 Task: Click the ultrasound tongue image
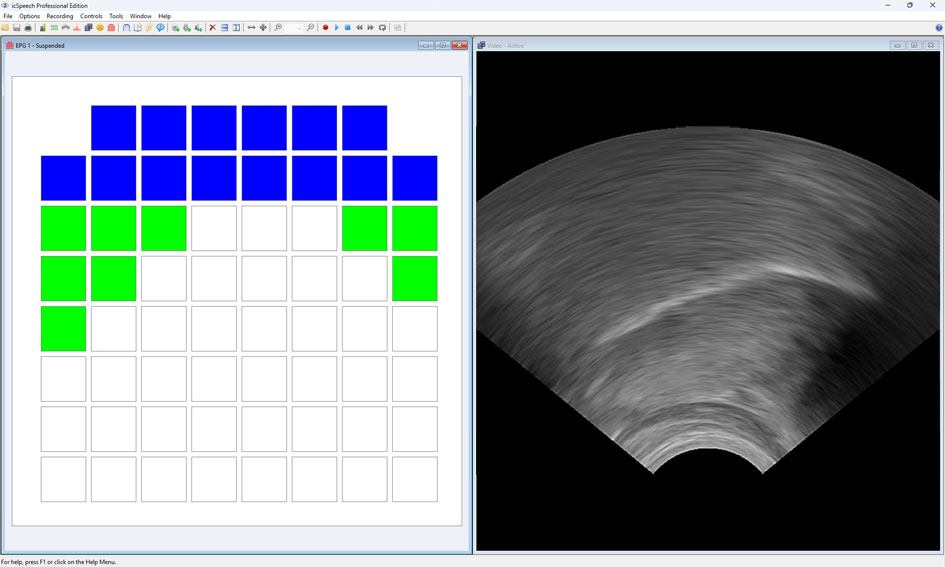pos(708,301)
